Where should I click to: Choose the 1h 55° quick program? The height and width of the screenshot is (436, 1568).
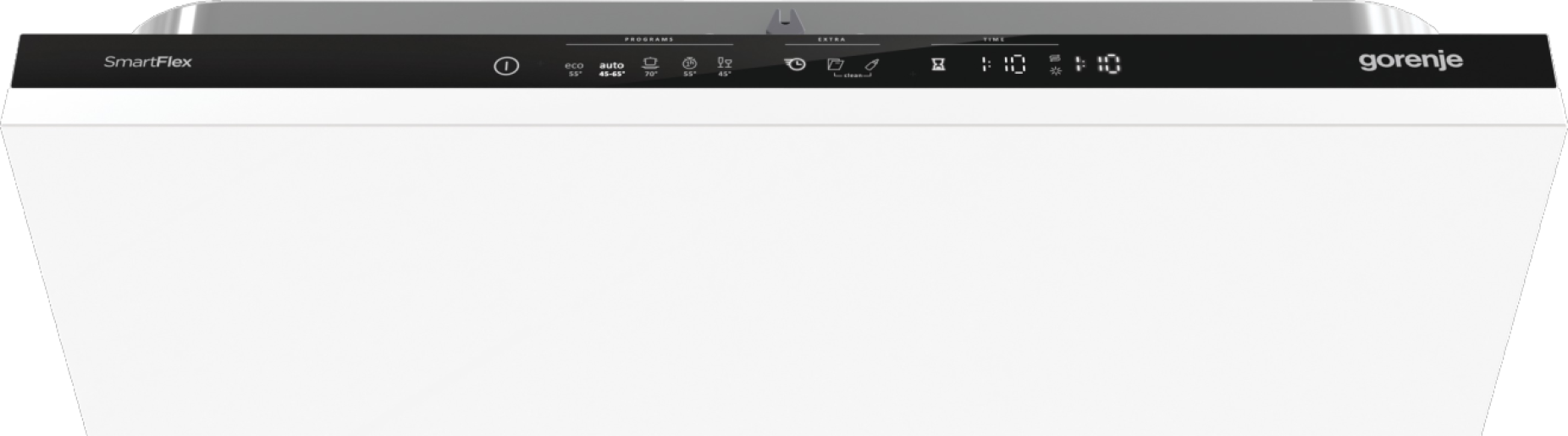coord(689,67)
